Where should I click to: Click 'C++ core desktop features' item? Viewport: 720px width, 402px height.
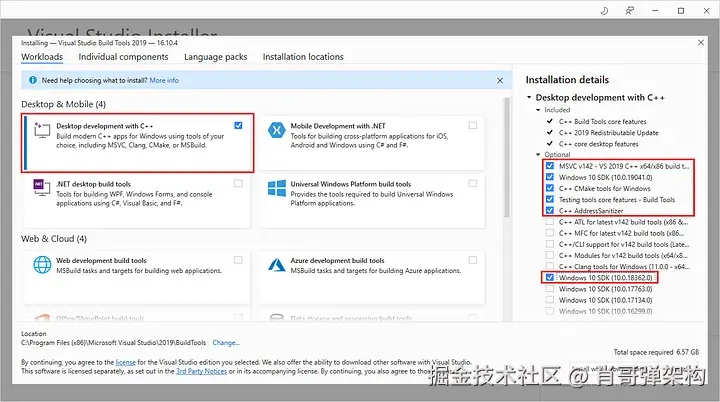(x=598, y=144)
